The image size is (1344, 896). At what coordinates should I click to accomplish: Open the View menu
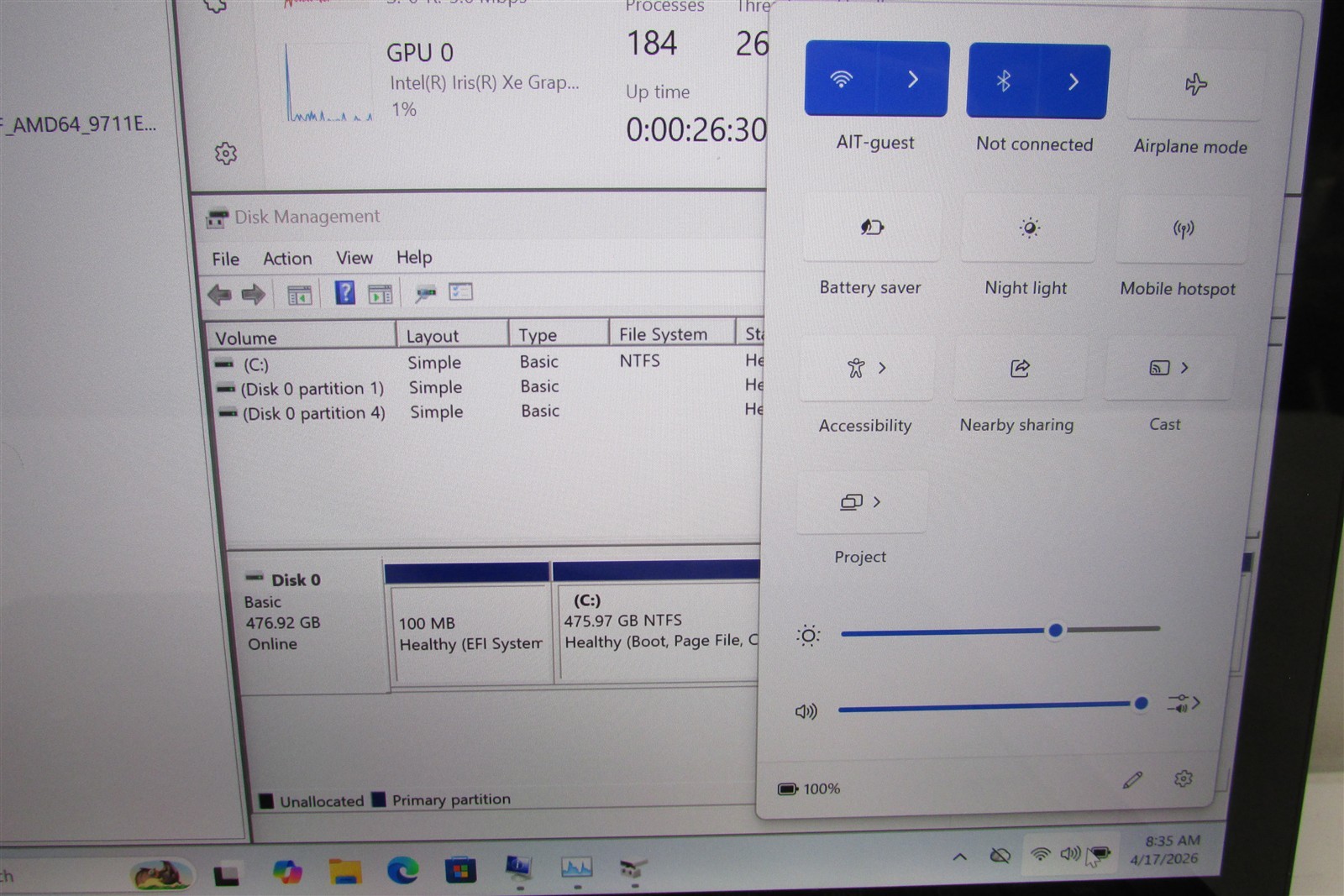point(354,258)
